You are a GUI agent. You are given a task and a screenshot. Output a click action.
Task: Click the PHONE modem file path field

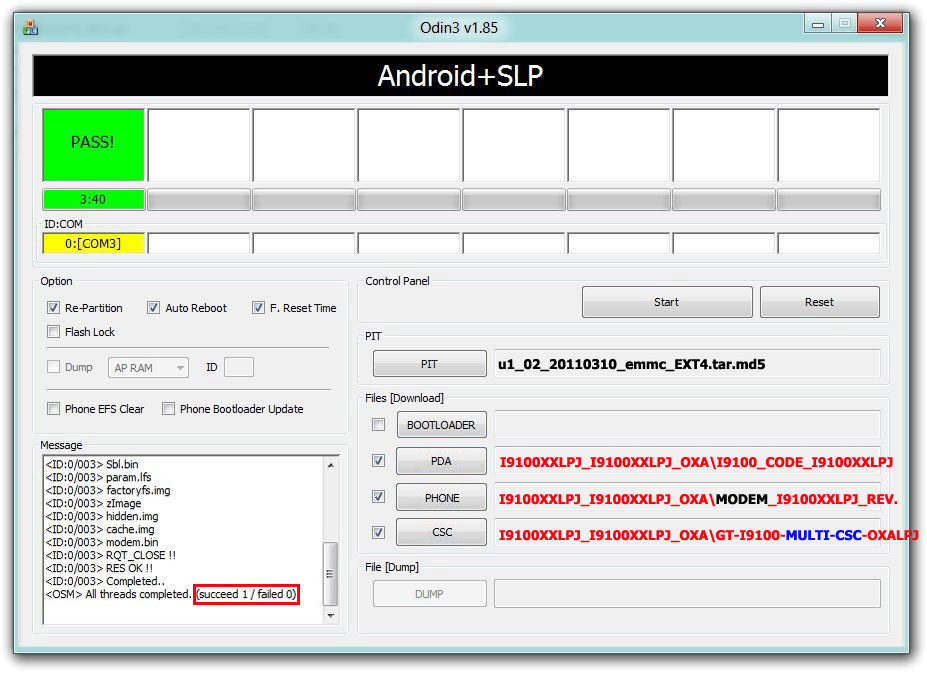click(687, 499)
